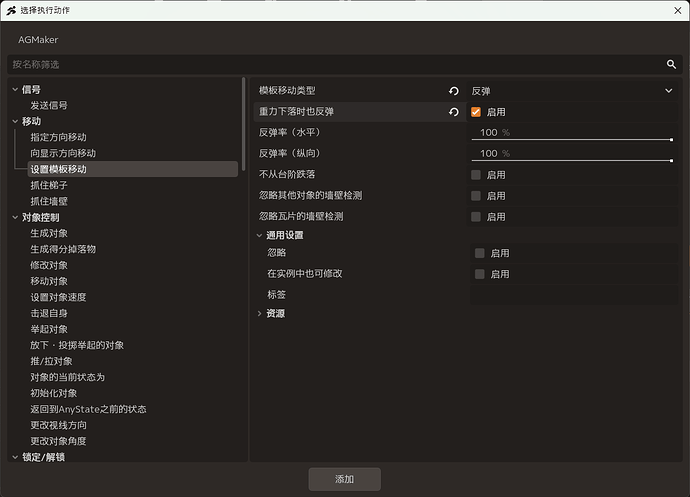Select 生成得分掉落物 action
This screenshot has height=497, width=690.
point(63,249)
